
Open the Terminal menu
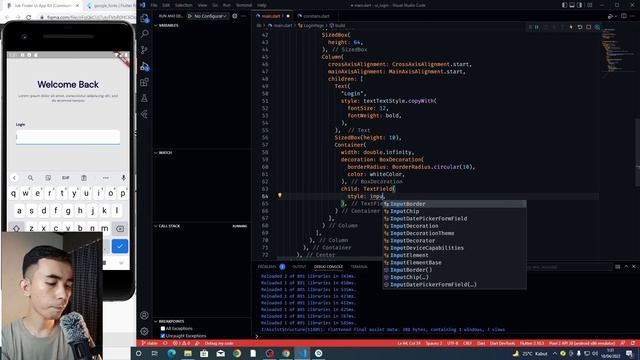pos(244,5)
